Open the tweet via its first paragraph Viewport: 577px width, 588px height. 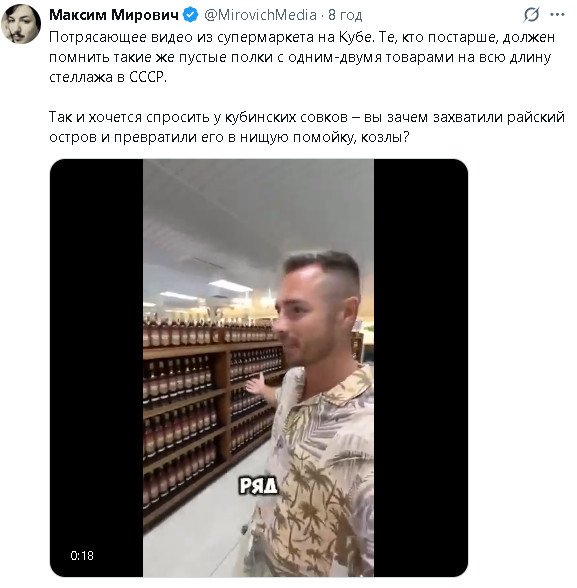302,57
